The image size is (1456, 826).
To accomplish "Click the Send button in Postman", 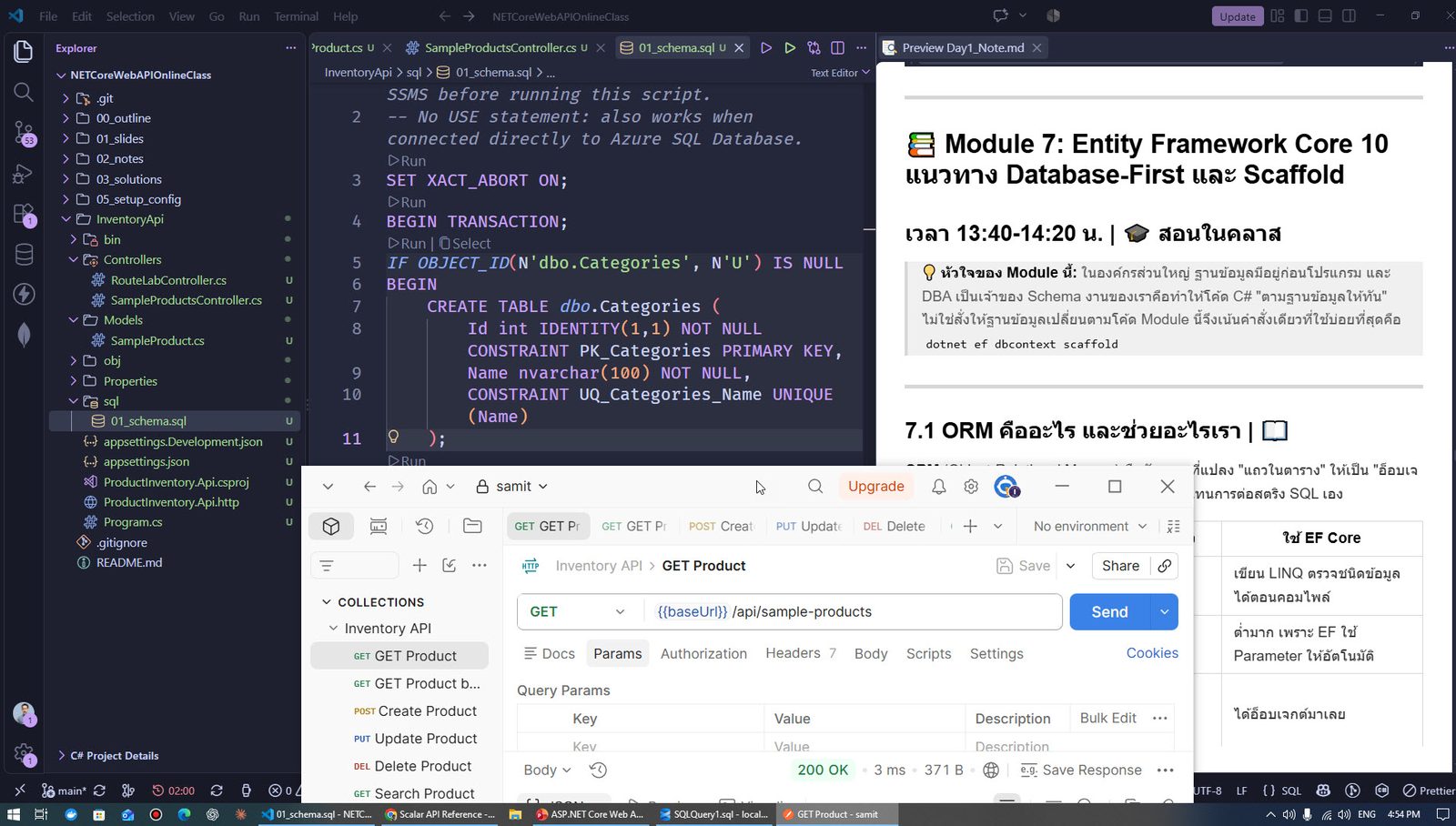I will (x=1109, y=612).
